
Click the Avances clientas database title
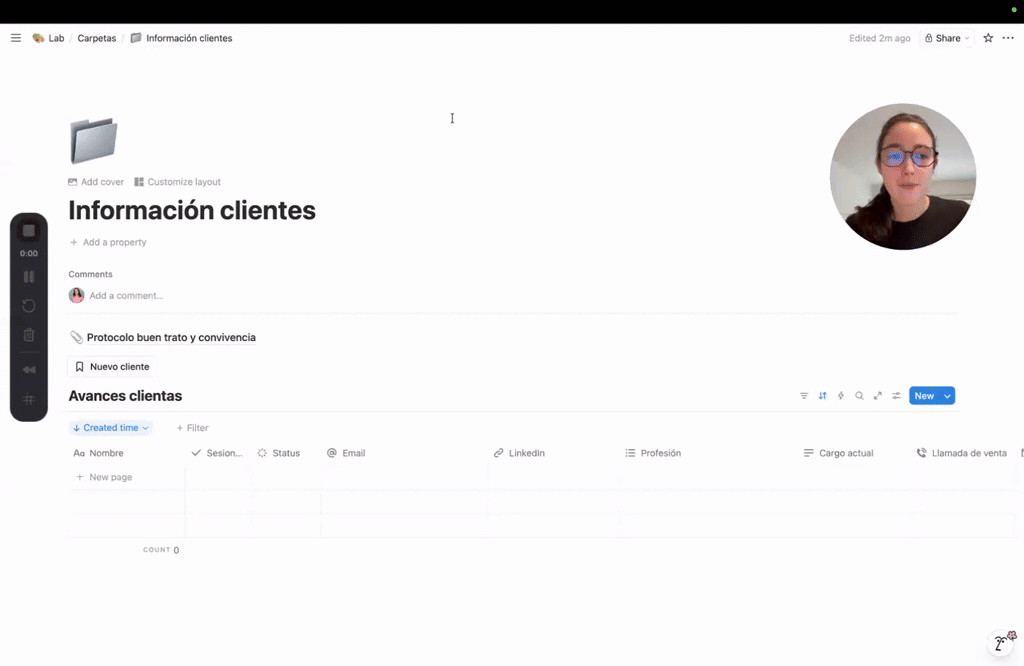[125, 396]
